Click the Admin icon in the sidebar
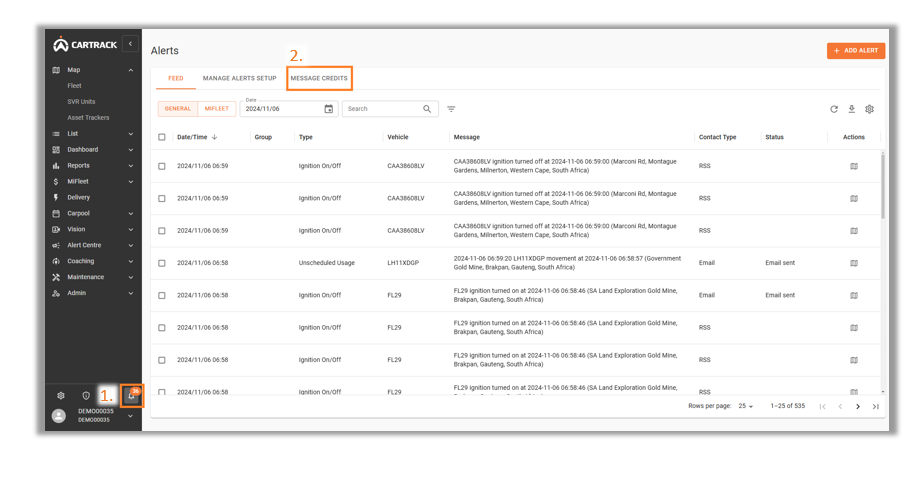 pos(56,293)
